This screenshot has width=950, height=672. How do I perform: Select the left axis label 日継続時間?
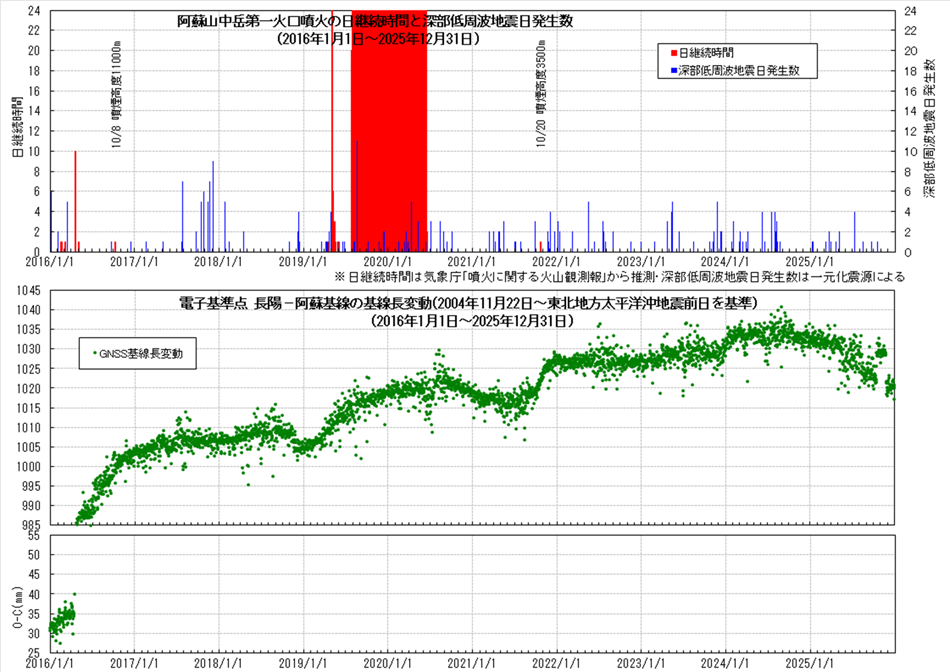(x=17, y=128)
